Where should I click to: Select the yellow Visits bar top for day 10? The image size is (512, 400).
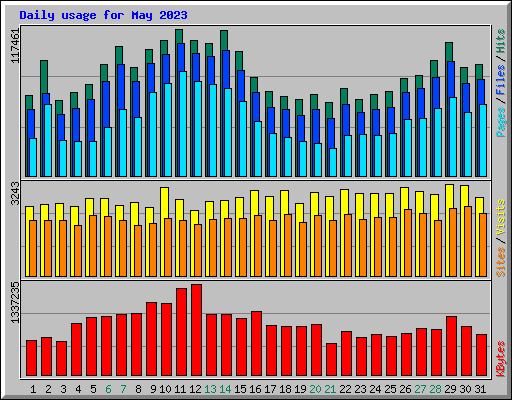pyautogui.click(x=164, y=203)
